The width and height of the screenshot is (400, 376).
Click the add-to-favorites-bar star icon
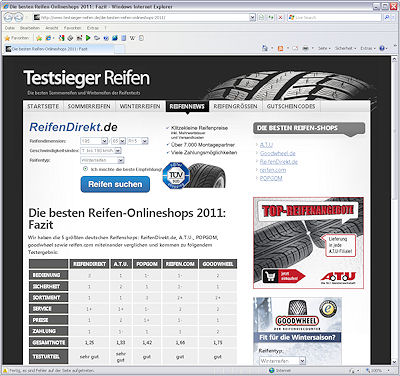39,38
